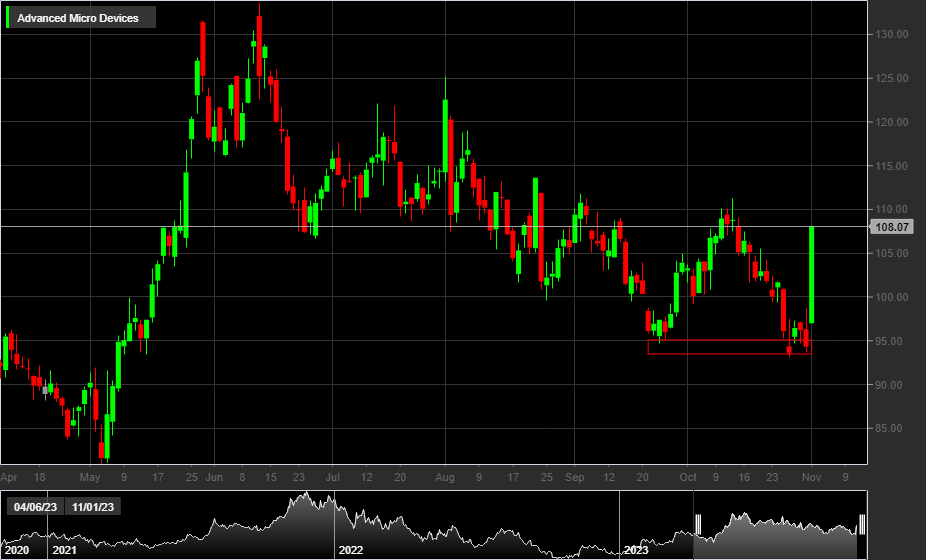Click the May label on date axis

90,477
